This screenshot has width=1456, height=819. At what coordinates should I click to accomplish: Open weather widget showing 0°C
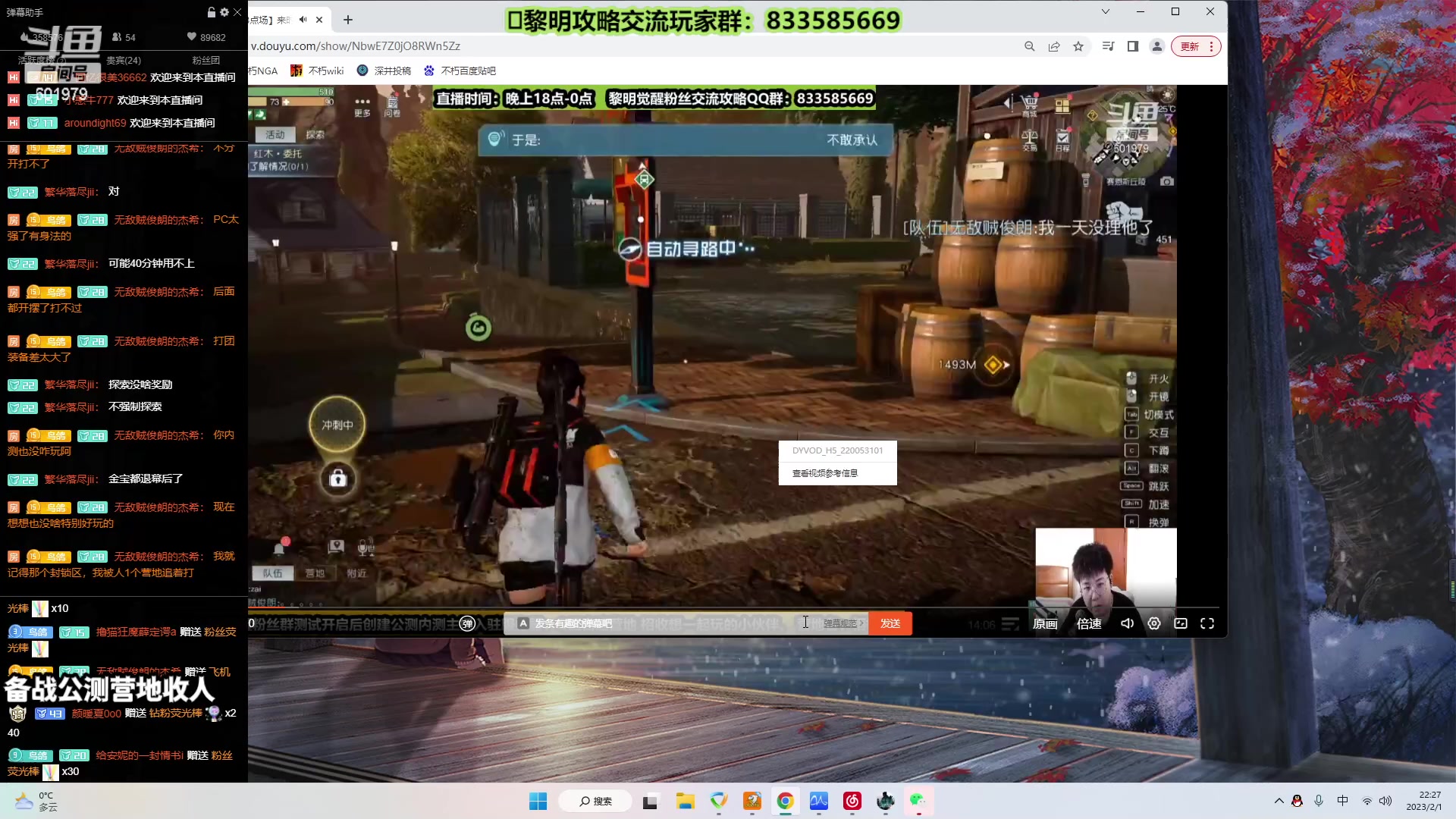pyautogui.click(x=36, y=802)
